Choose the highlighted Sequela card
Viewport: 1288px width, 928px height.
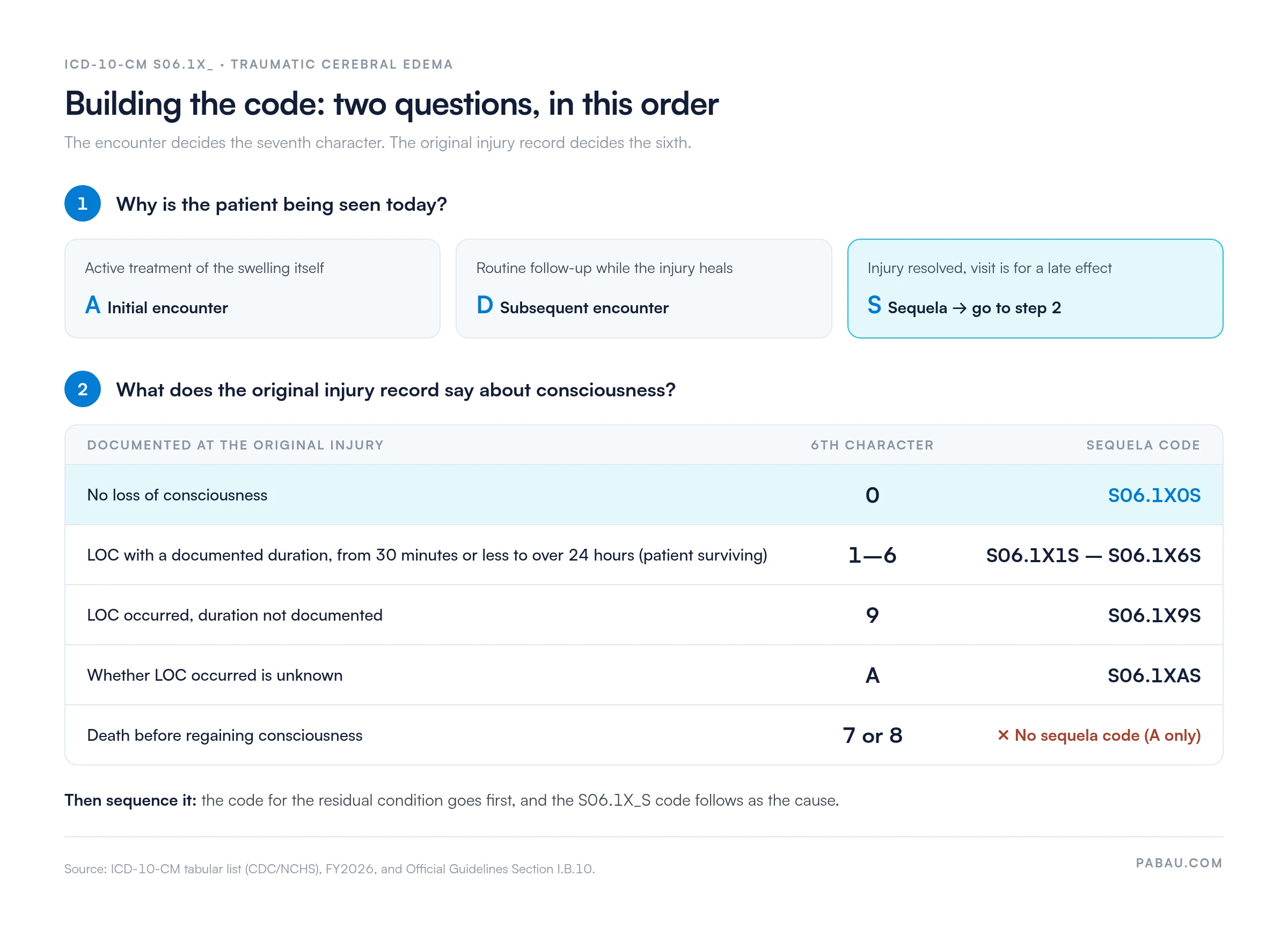click(1035, 289)
